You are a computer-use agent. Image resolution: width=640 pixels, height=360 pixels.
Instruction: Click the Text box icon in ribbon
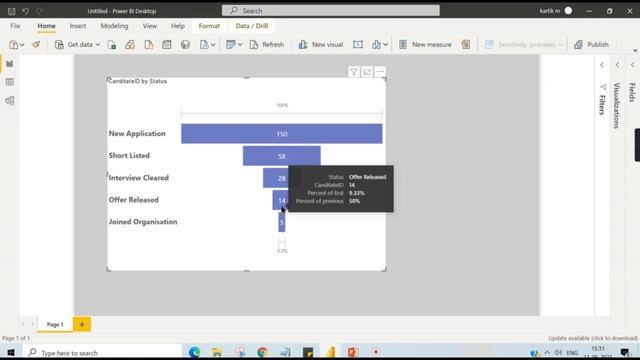coord(358,44)
